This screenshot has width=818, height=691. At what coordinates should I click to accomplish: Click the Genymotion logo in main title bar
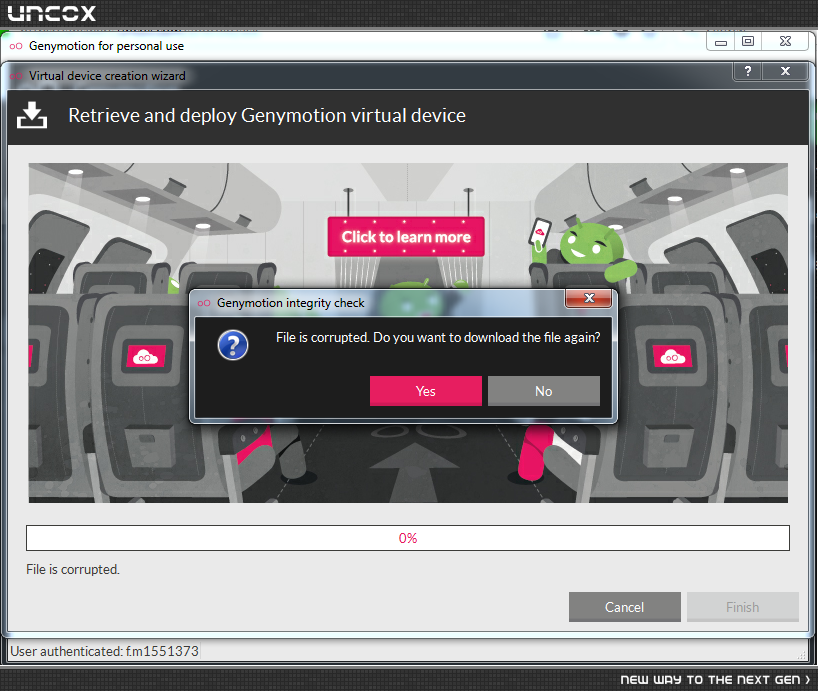click(x=16, y=46)
